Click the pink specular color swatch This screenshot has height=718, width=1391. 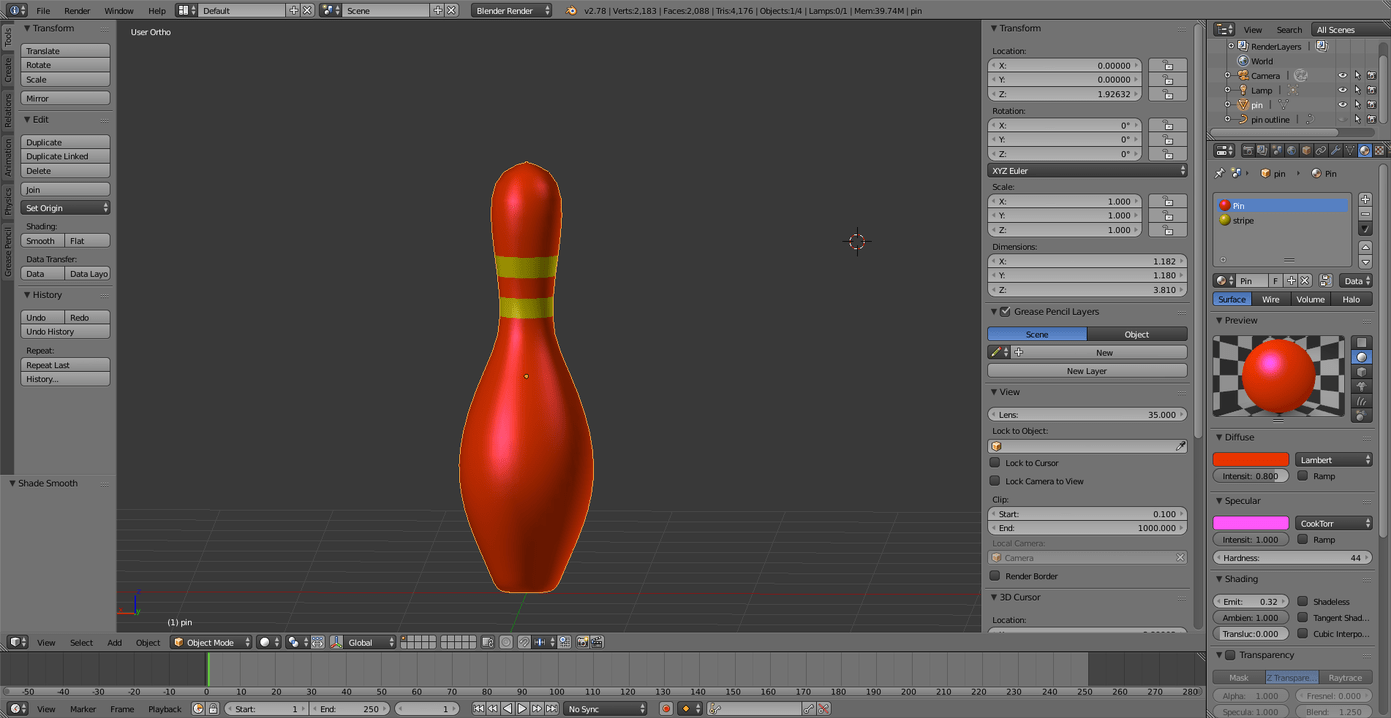(x=1250, y=523)
